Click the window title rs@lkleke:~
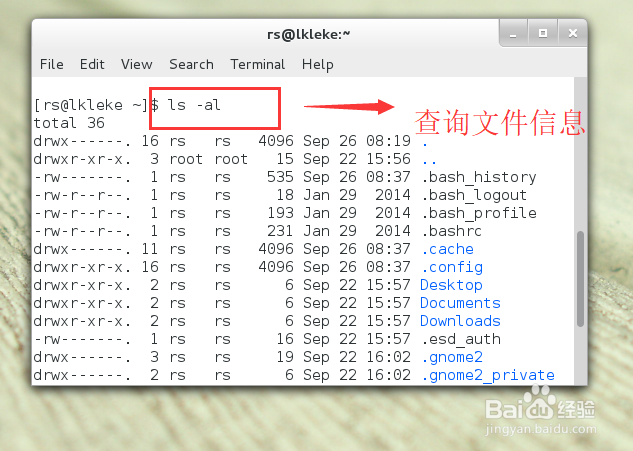Image resolution: width=633 pixels, height=451 pixels. pyautogui.click(x=308, y=34)
